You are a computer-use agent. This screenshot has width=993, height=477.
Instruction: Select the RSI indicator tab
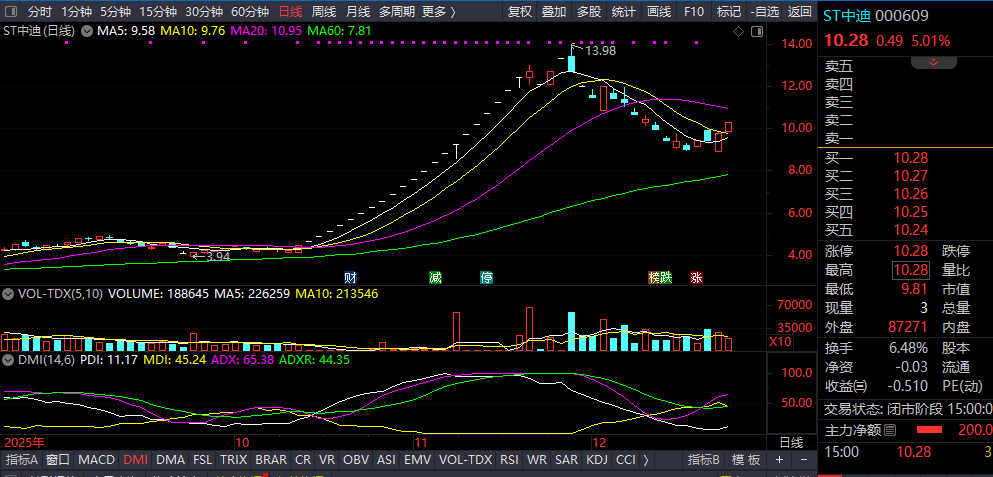tap(509, 459)
